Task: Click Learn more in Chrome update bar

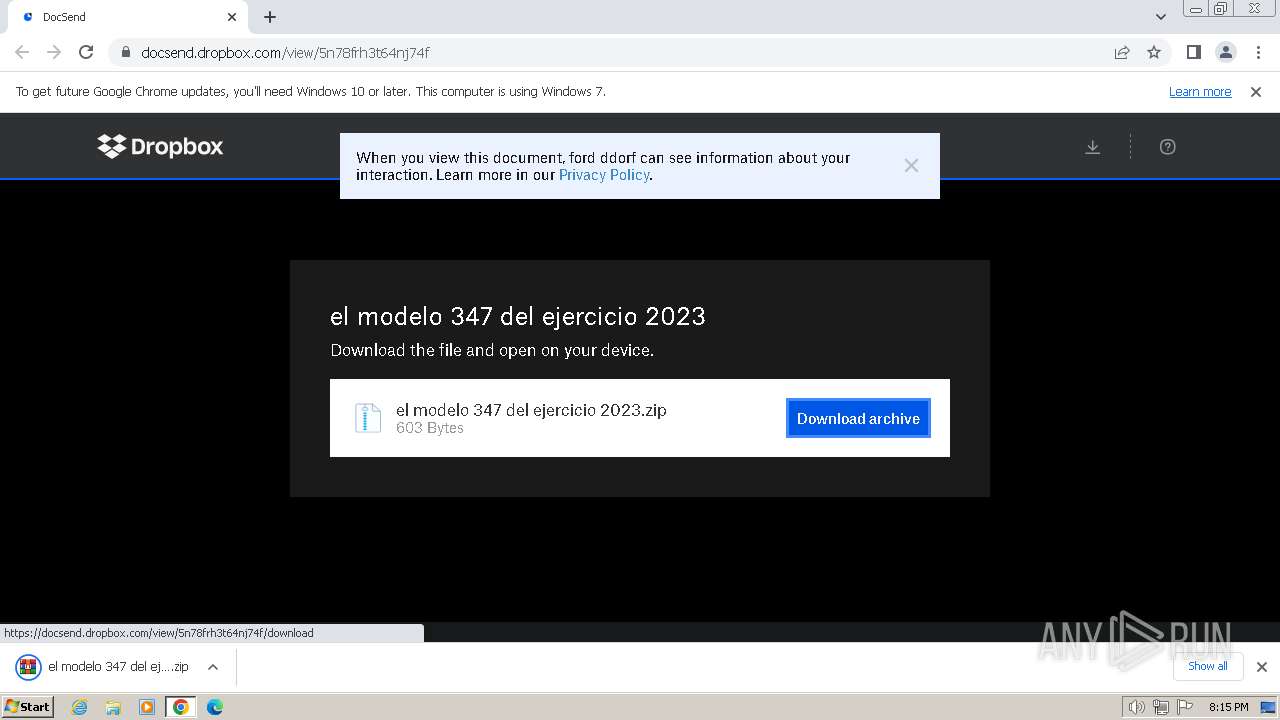Action: pyautogui.click(x=1200, y=92)
